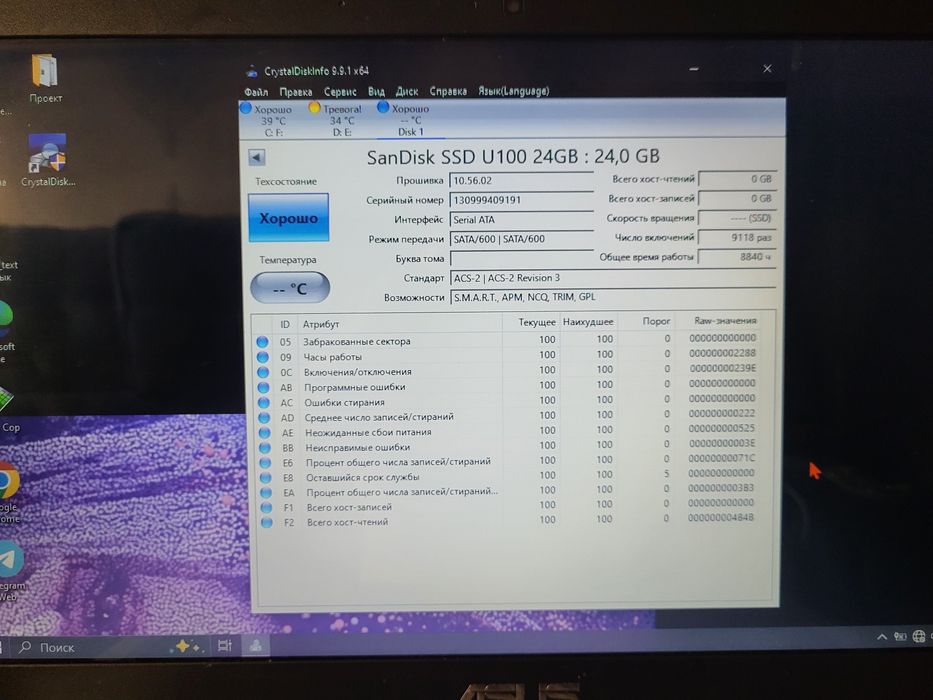The image size is (933, 700).
Task: Click status circle for row AD
Action: click(264, 417)
